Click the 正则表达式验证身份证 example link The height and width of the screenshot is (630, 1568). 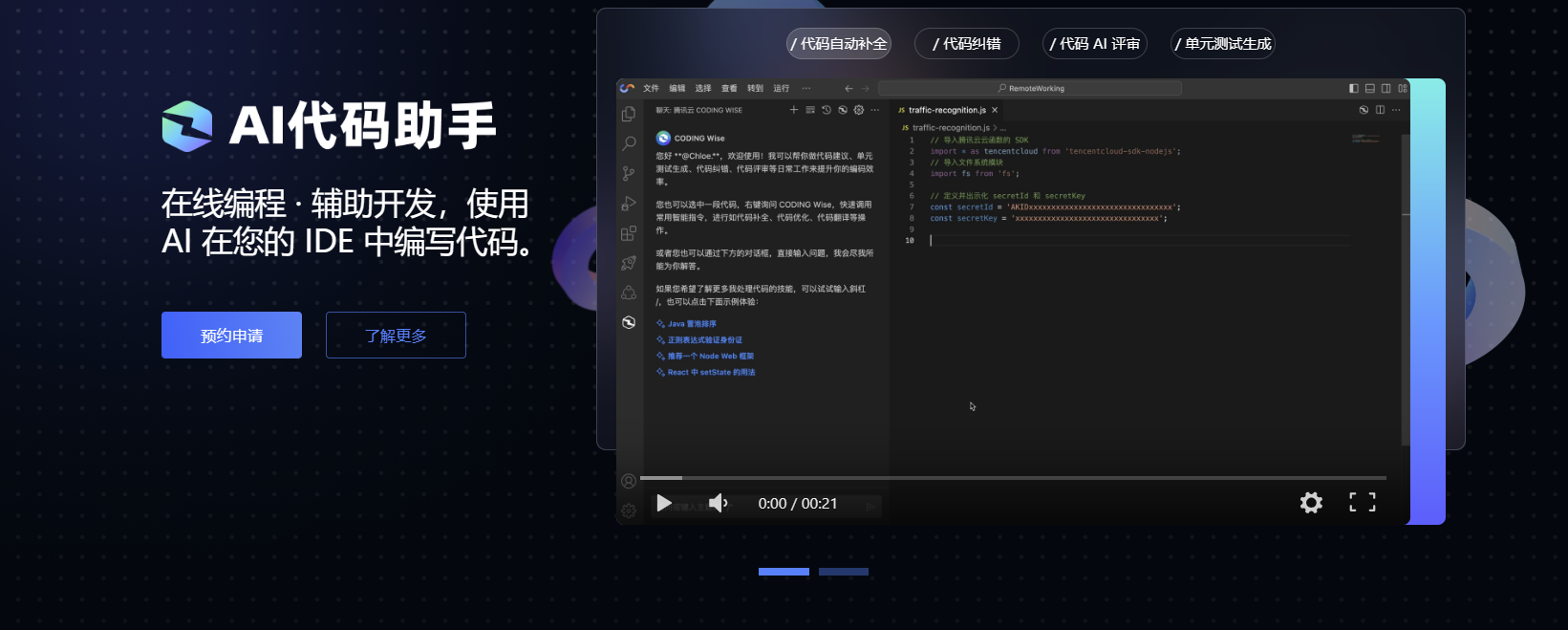[x=699, y=340]
